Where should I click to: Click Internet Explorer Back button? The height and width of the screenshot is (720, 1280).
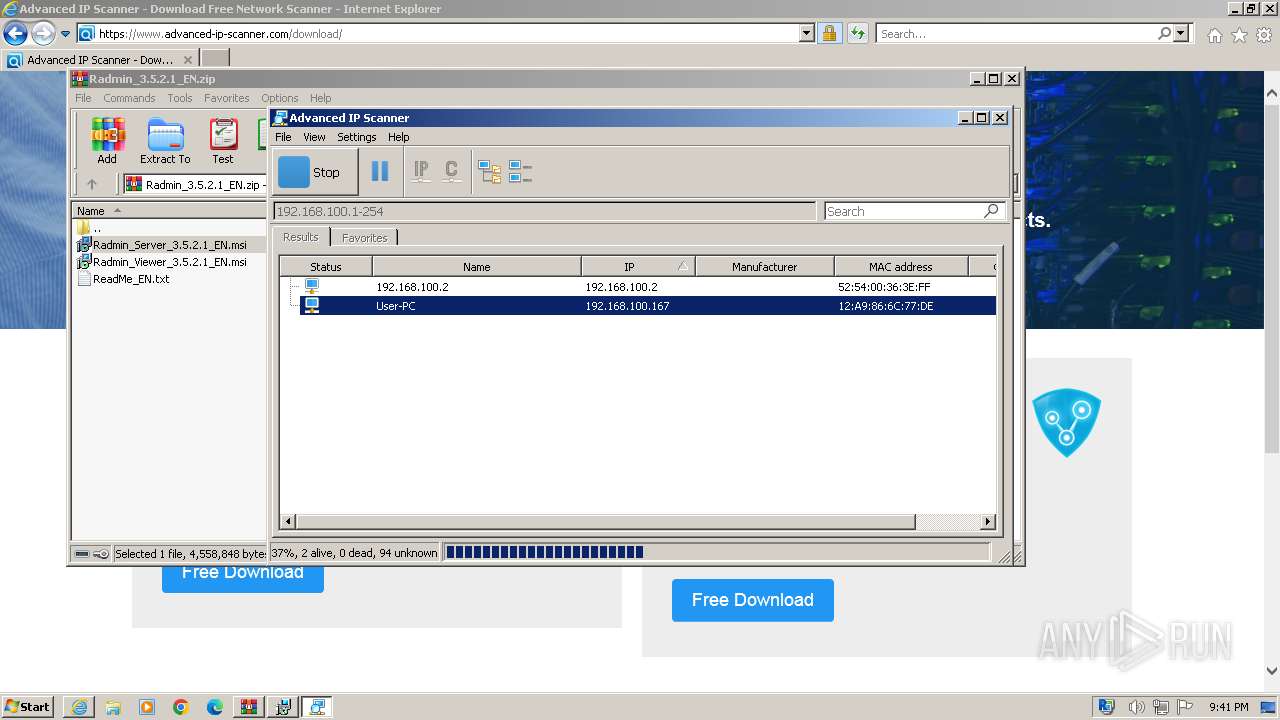click(15, 33)
